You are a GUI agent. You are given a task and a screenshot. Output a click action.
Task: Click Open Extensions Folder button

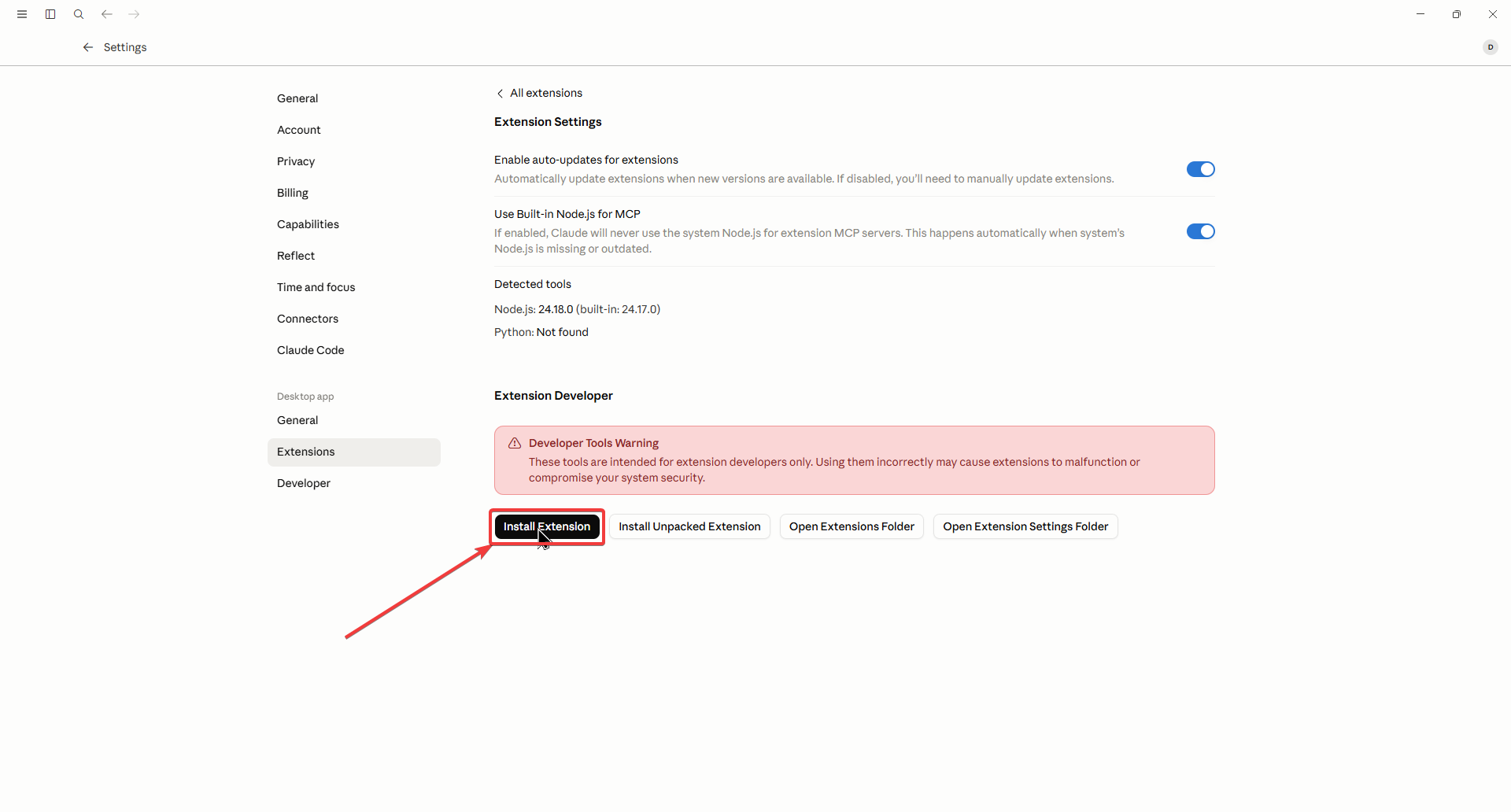point(852,526)
